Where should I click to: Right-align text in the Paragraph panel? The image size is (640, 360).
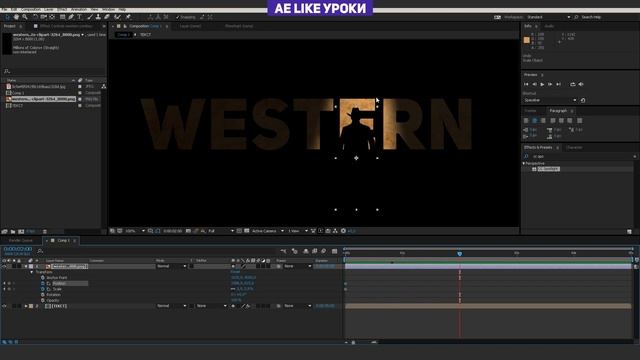click(x=543, y=121)
